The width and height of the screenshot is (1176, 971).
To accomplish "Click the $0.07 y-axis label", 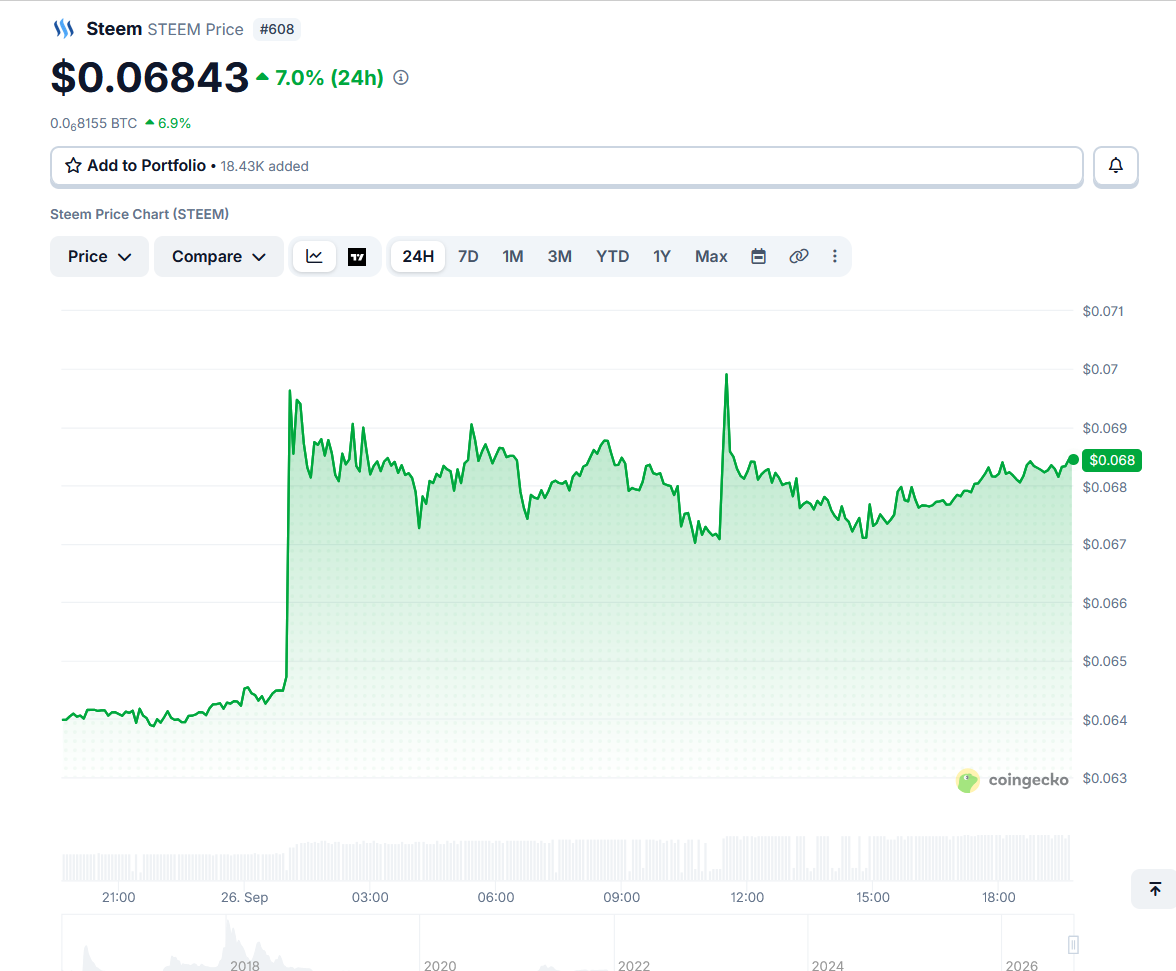I will point(1100,369).
